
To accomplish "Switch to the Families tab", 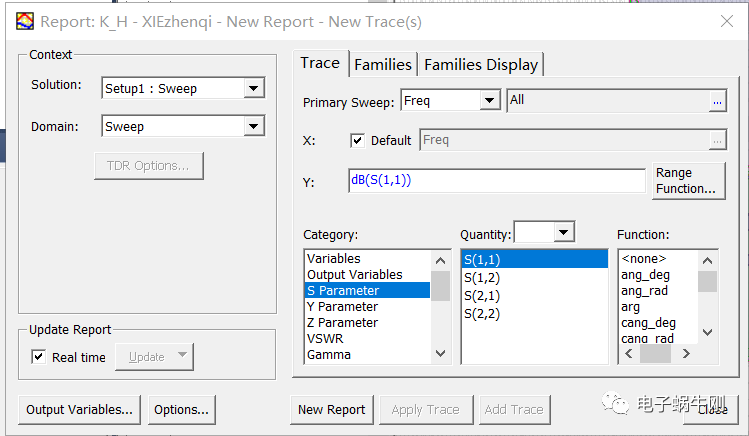I will [x=382, y=64].
